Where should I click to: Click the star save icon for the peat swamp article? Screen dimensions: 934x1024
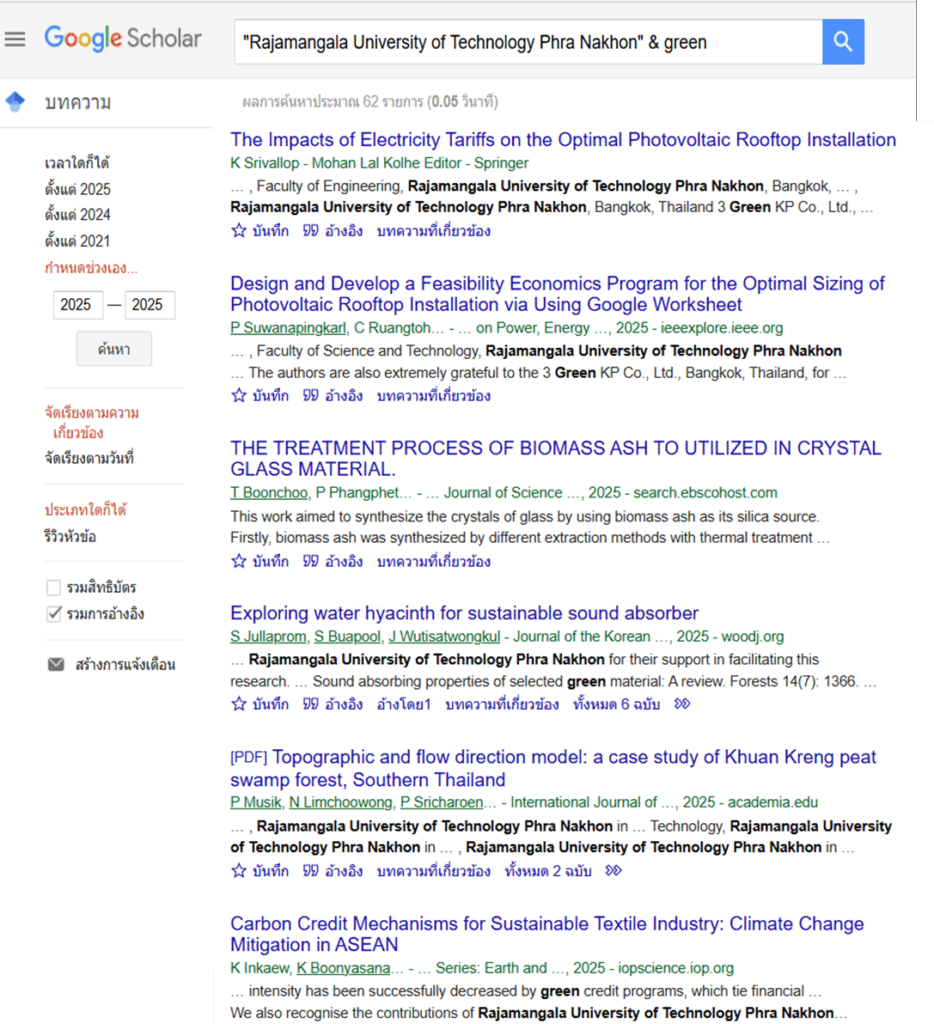[239, 871]
